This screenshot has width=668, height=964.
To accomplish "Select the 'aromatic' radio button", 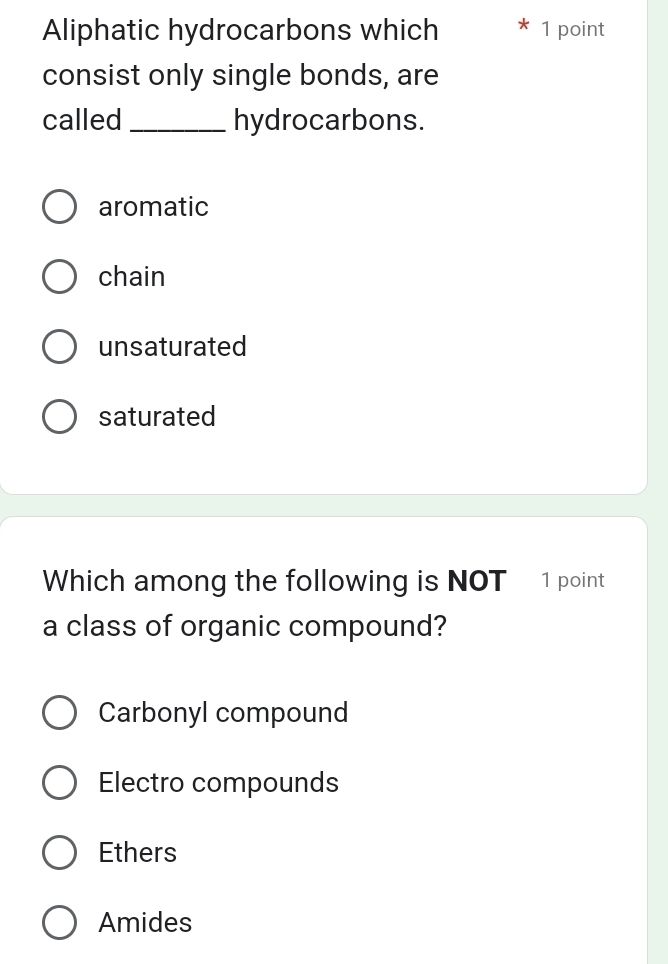I will pos(59,207).
